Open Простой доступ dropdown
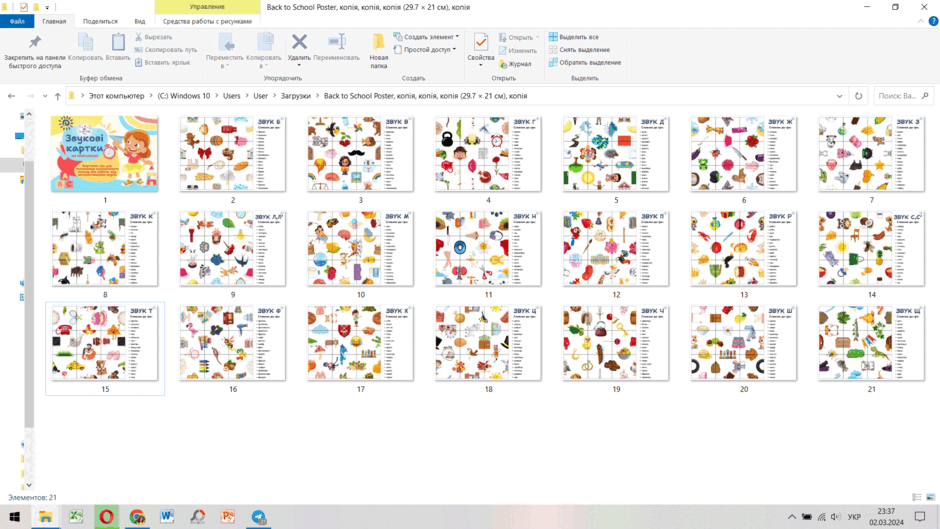This screenshot has width=940, height=529. tap(425, 50)
